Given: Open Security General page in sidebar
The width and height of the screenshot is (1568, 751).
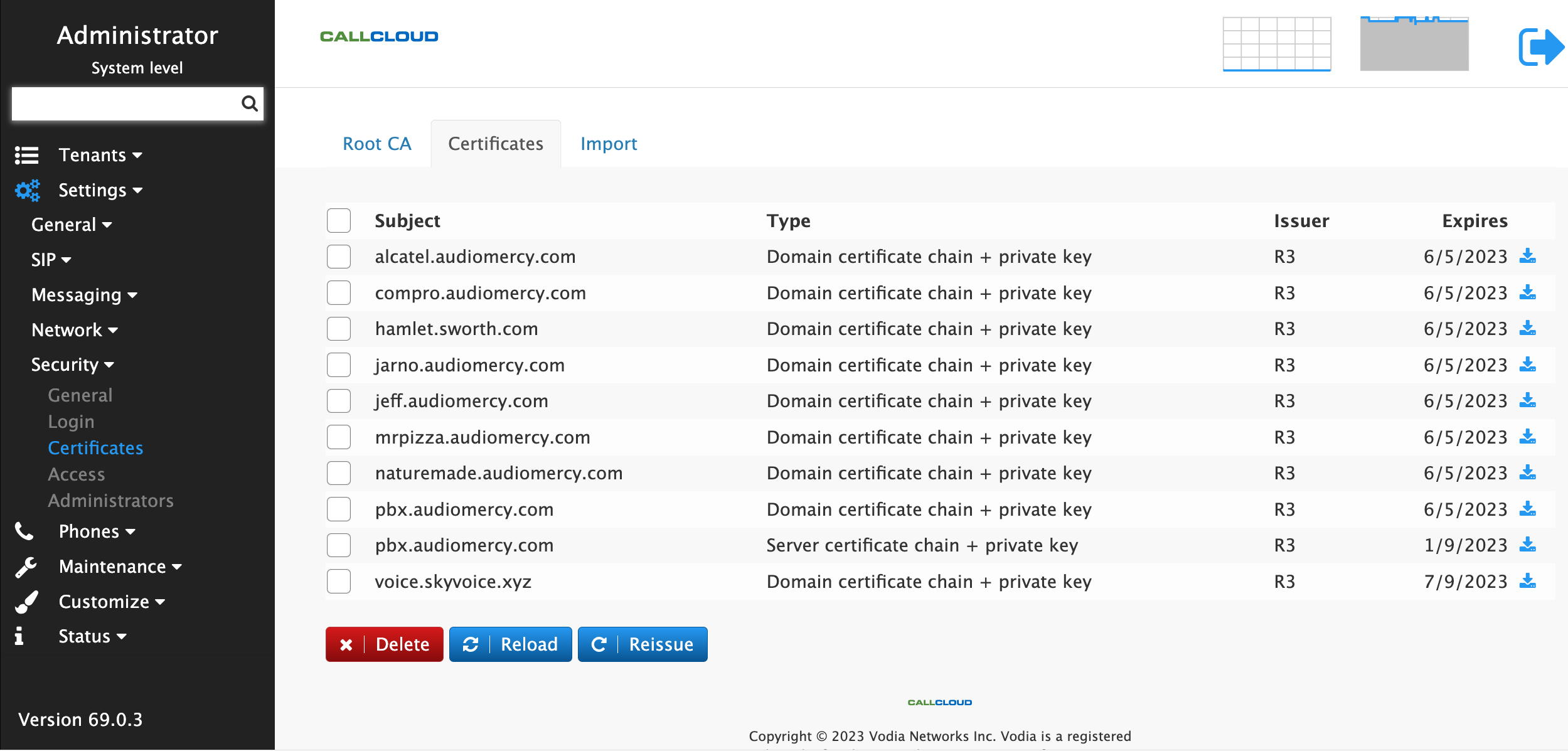Looking at the screenshot, I should coord(80,395).
